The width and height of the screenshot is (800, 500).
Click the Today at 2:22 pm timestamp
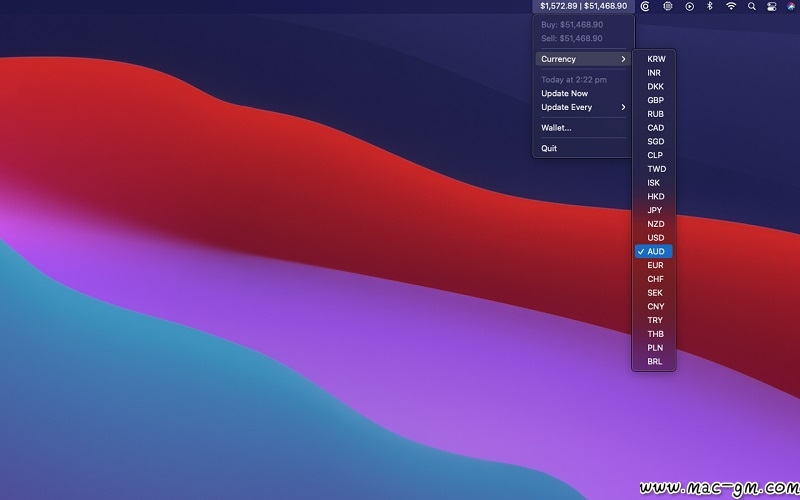click(573, 80)
